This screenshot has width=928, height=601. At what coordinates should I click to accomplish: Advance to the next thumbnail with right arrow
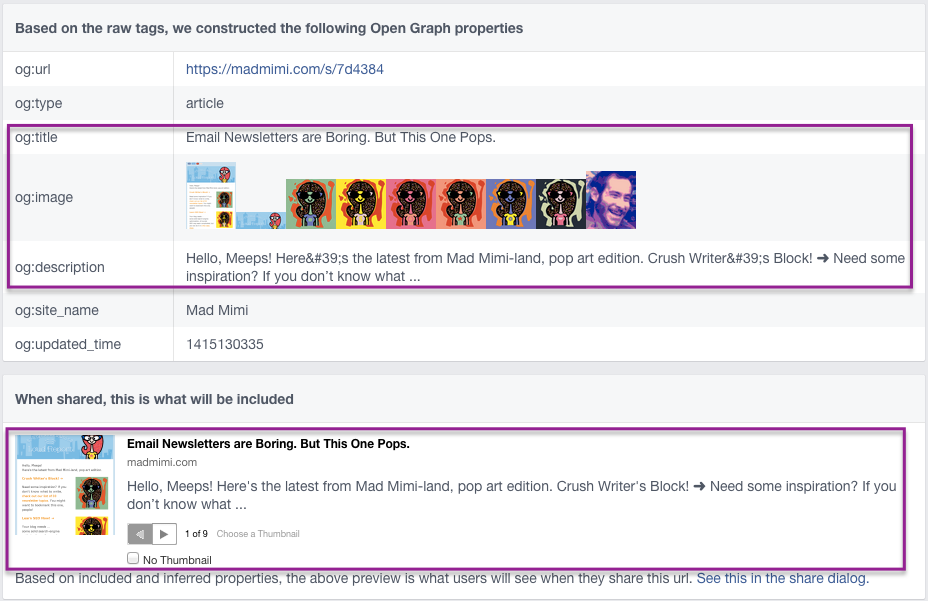point(165,534)
